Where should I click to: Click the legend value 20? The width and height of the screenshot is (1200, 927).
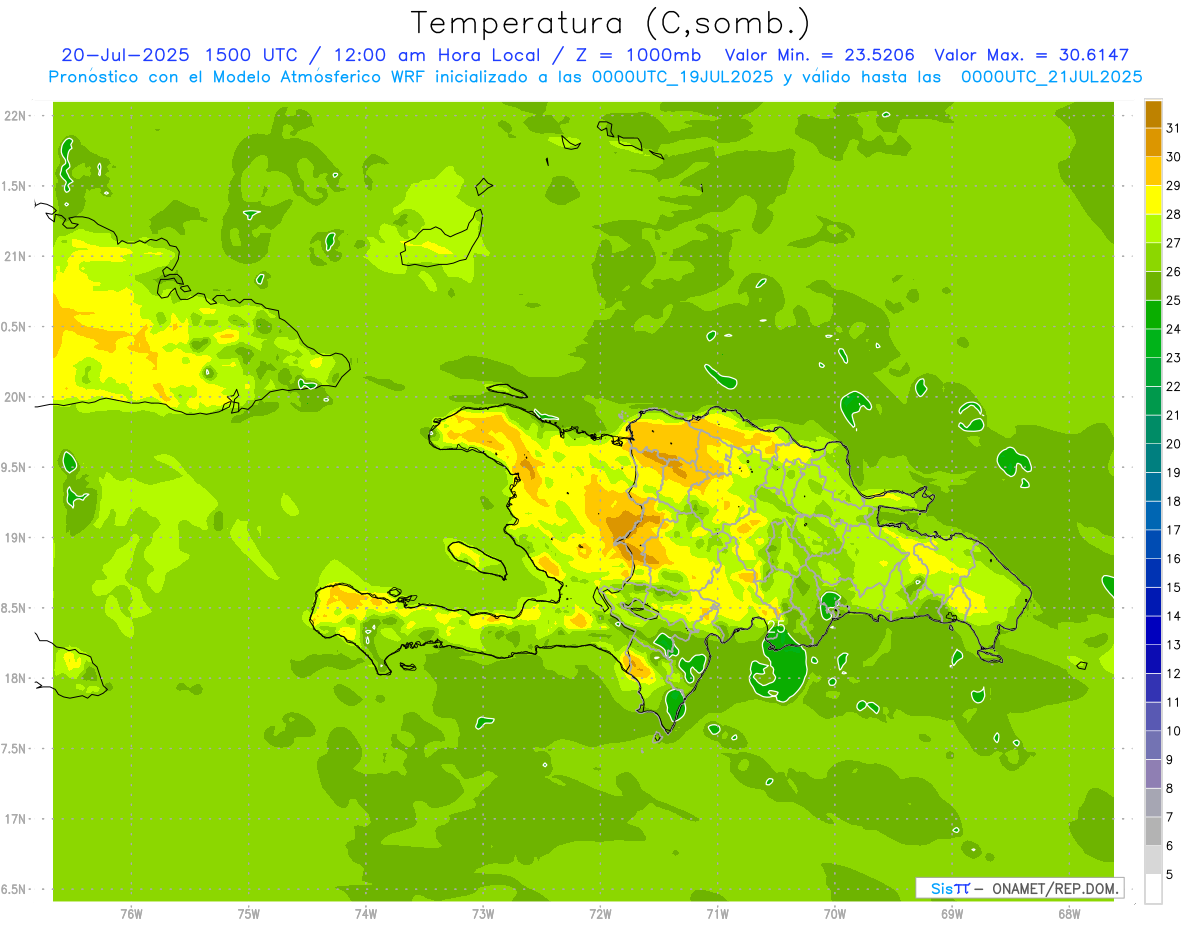(x=1174, y=444)
